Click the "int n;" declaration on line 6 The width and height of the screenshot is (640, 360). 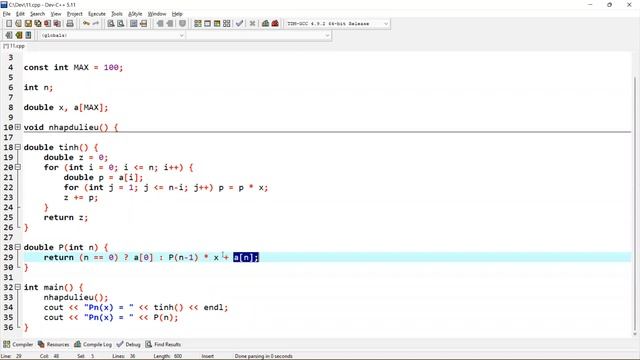38,87
